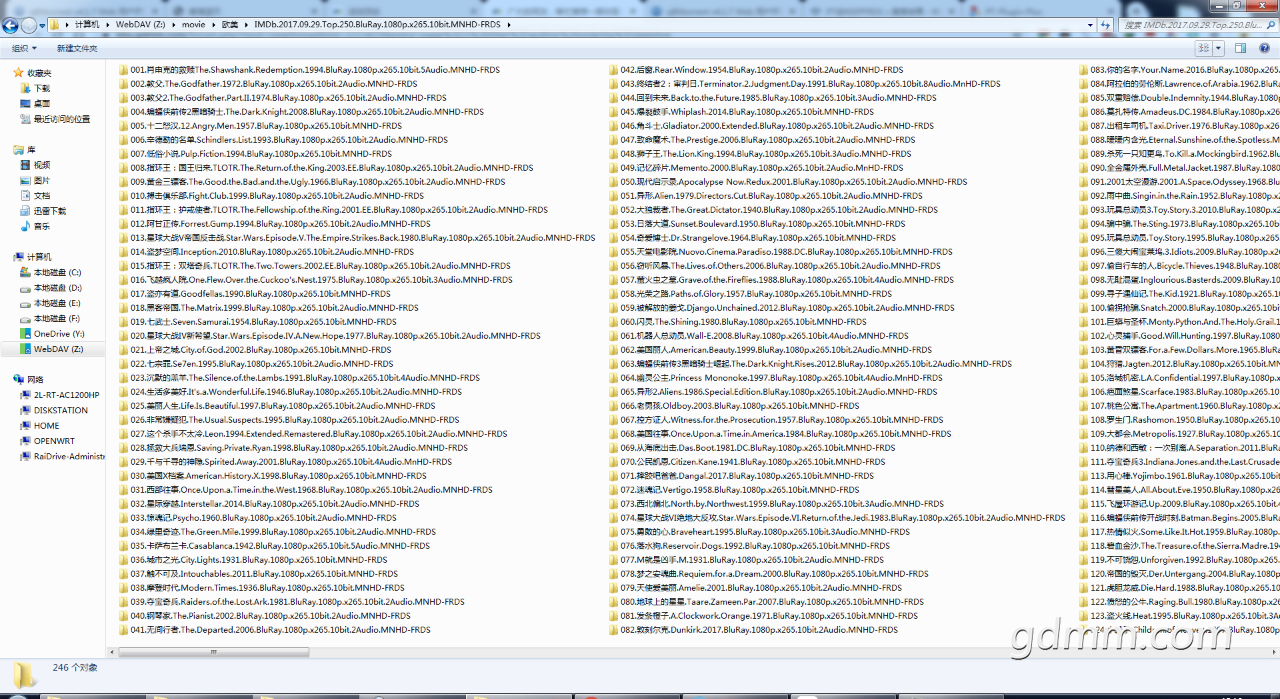Click the refresh button beside address bar
The image size is (1280, 699).
click(x=1106, y=25)
